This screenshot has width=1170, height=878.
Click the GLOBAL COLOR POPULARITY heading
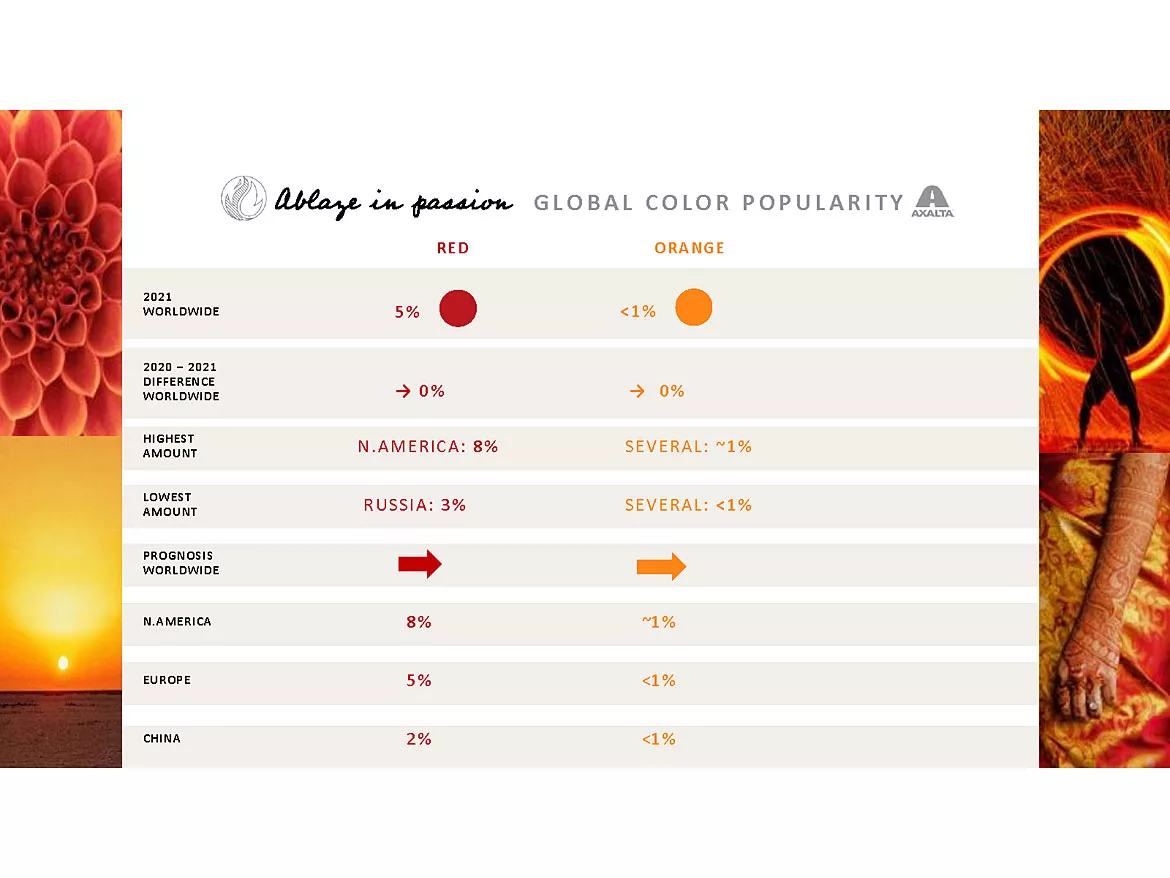coord(718,203)
